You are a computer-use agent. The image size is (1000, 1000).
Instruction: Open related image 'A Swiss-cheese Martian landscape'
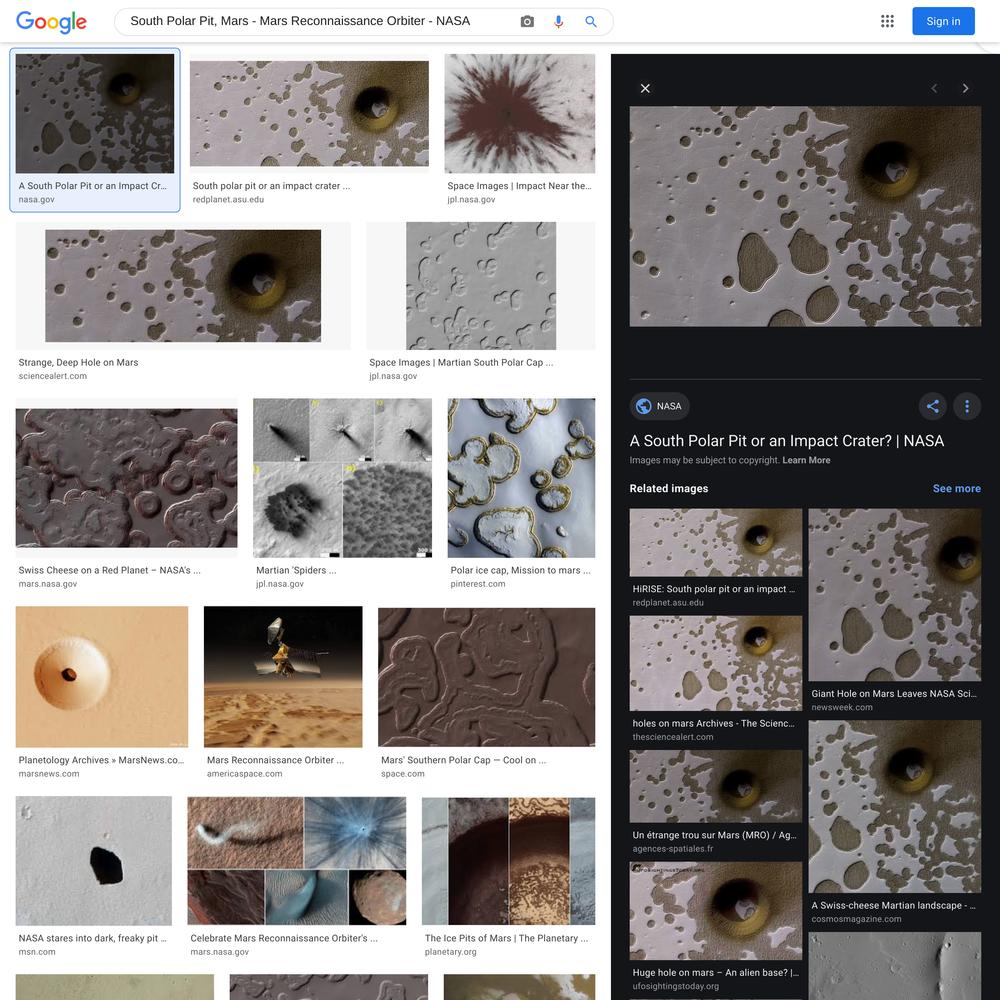tap(895, 807)
